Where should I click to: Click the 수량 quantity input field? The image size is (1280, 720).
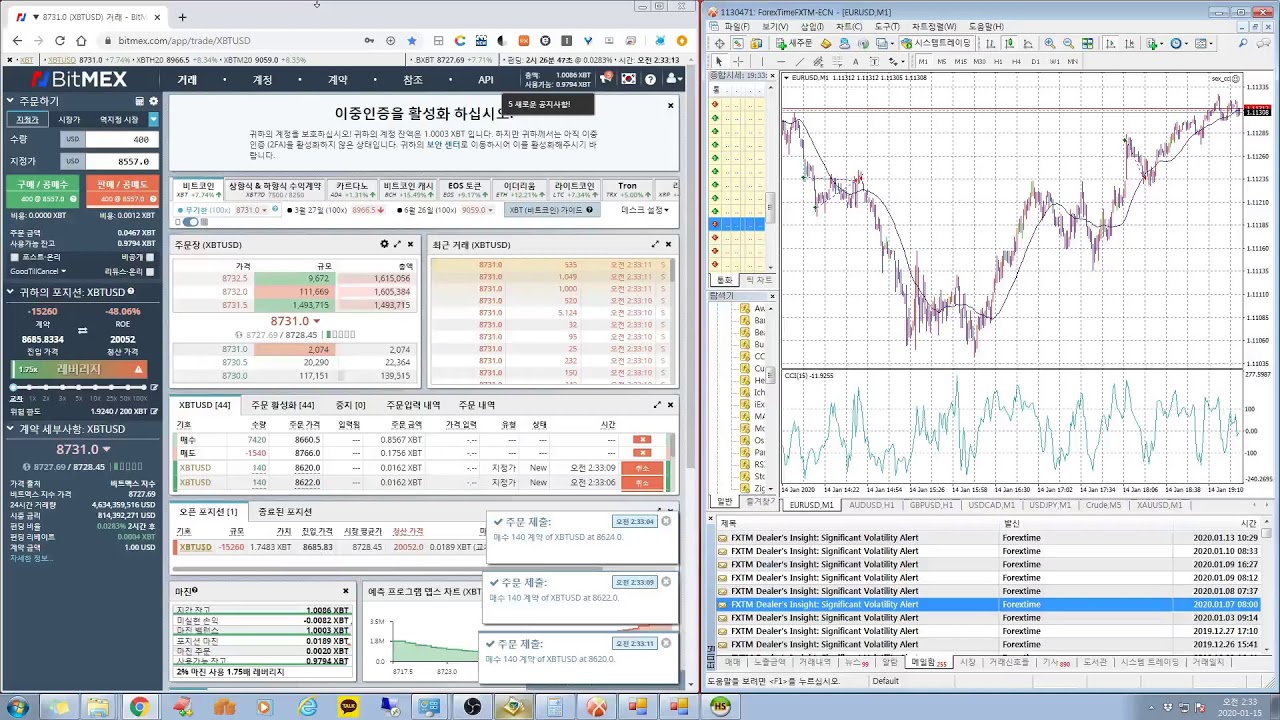pyautogui.click(x=122, y=139)
